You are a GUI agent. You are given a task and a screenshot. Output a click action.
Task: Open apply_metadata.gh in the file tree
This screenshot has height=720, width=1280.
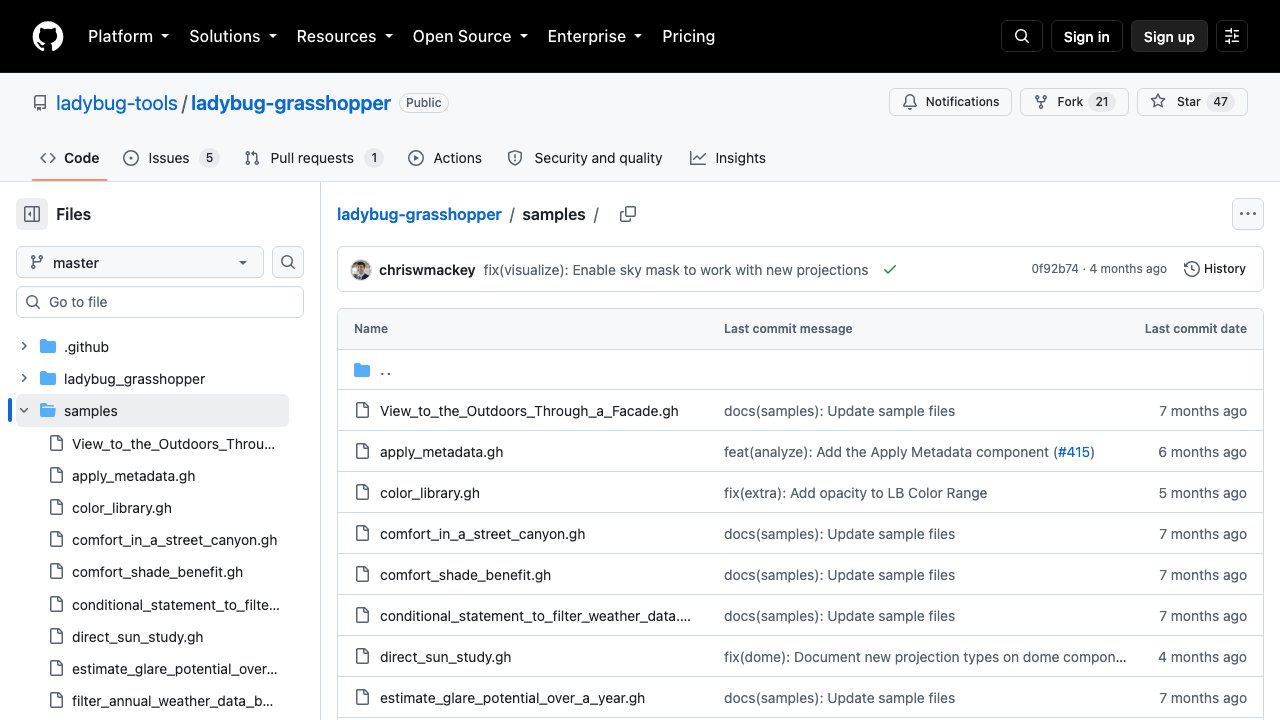point(134,476)
